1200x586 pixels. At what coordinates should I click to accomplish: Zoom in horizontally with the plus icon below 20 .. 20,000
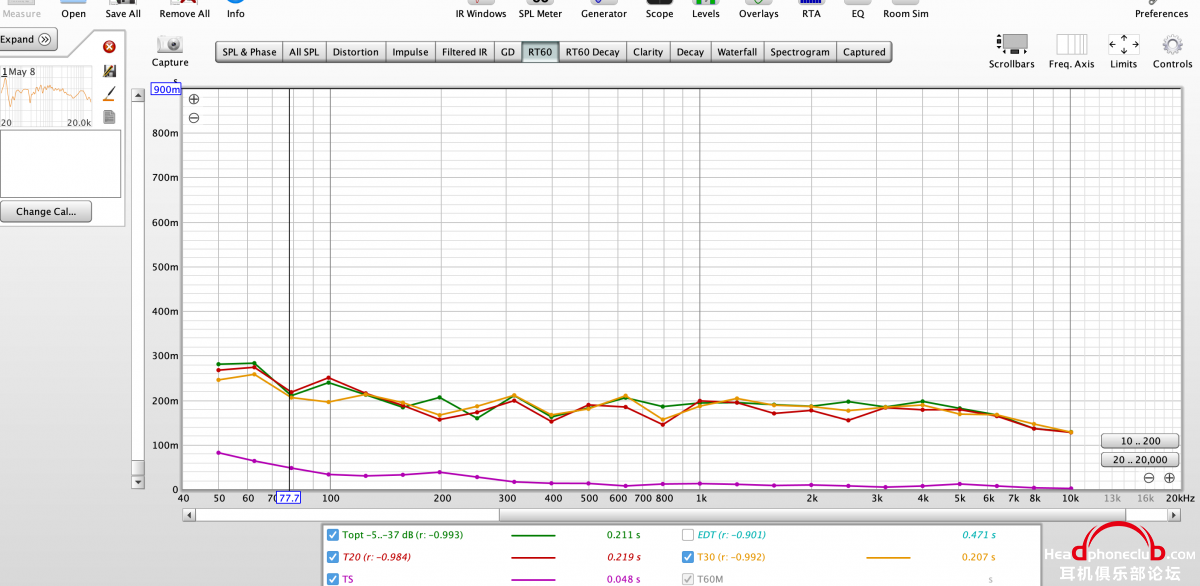tap(1169, 478)
